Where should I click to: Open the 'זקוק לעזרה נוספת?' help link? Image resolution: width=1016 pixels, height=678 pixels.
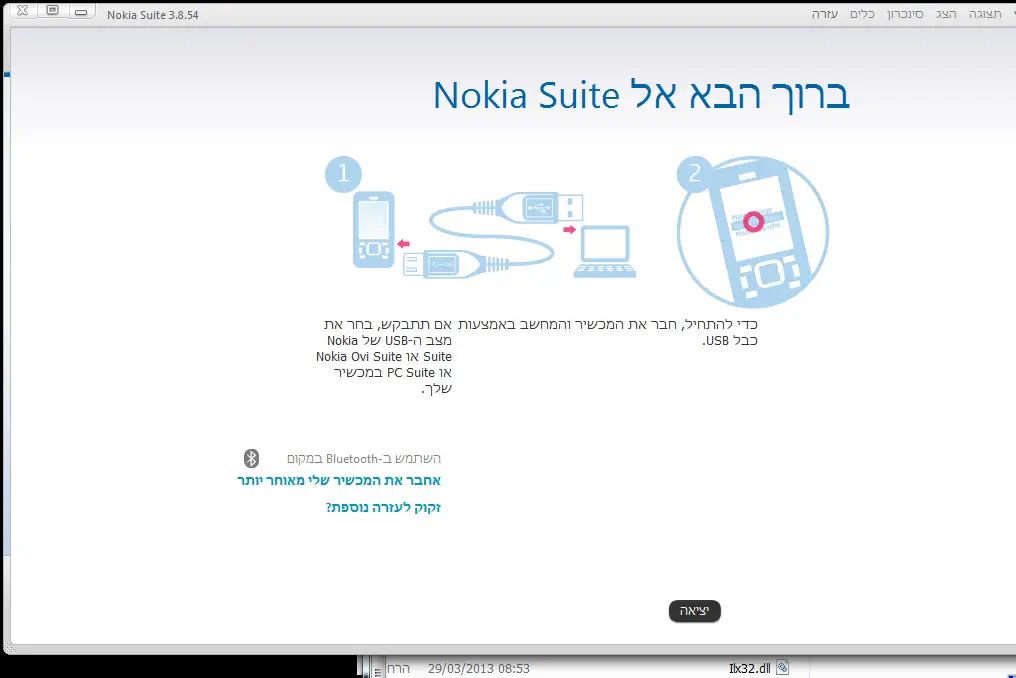pyautogui.click(x=383, y=508)
